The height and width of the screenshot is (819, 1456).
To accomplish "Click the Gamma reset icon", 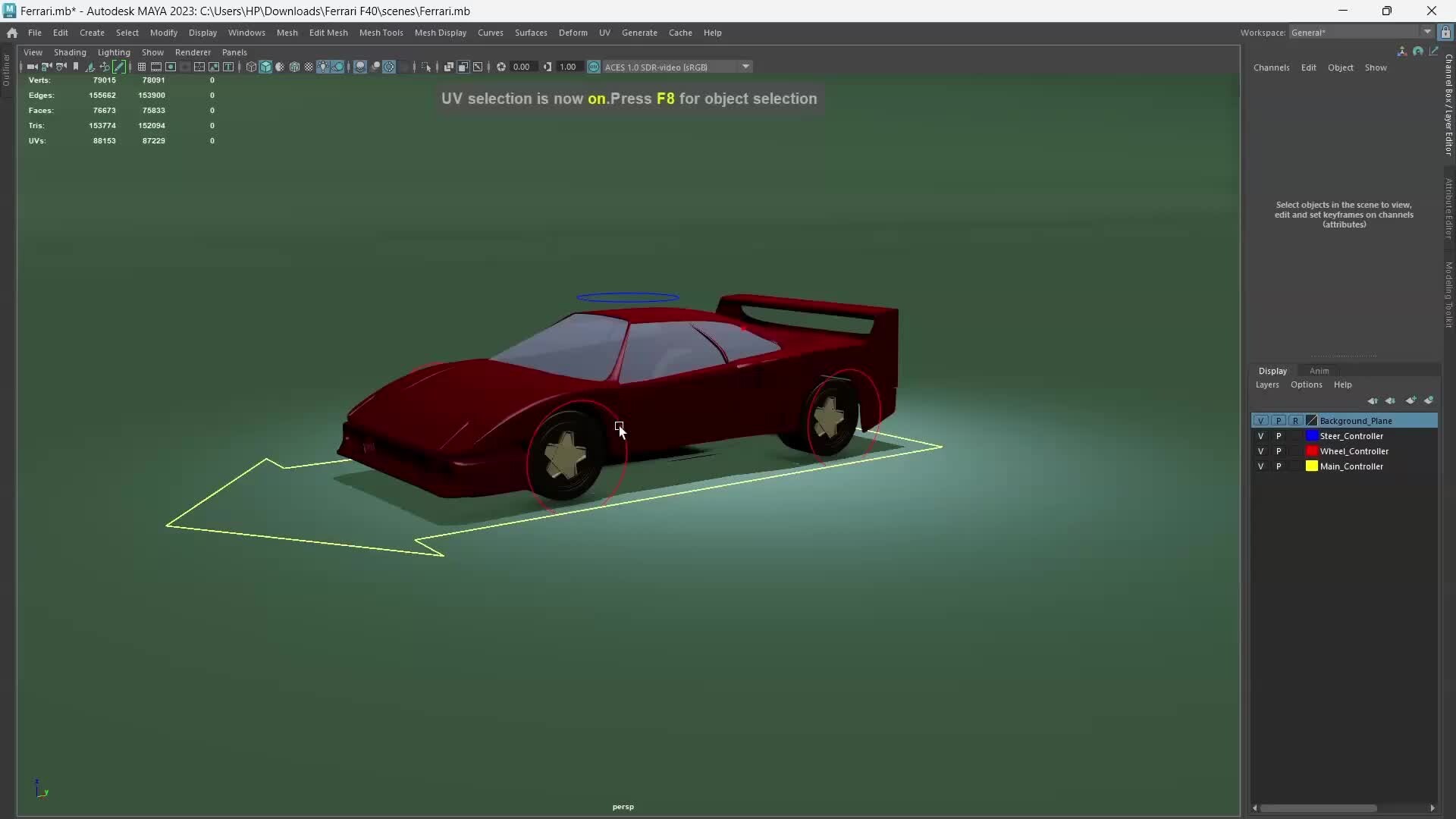I will click(x=548, y=67).
